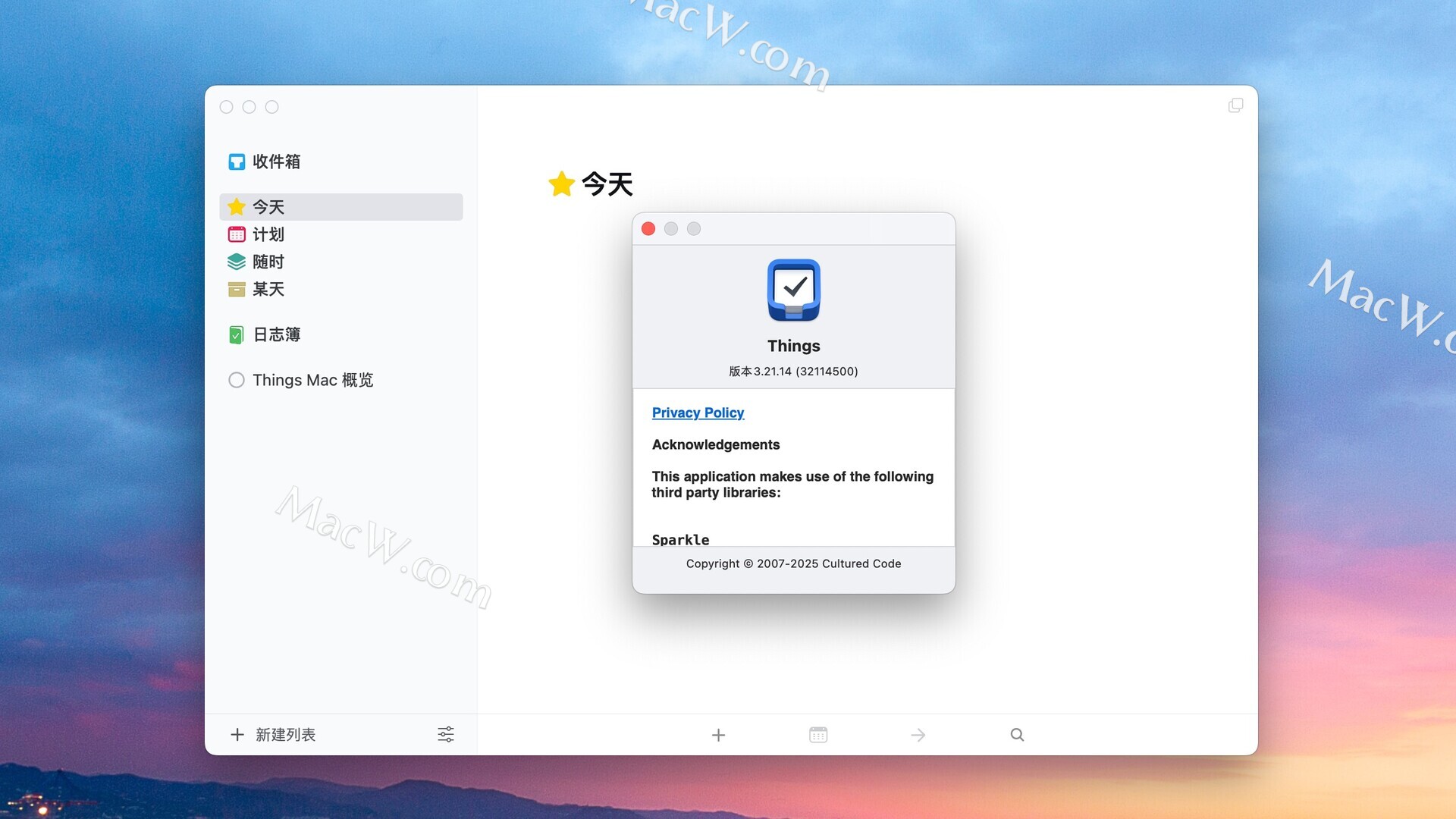Click the Copyright 2007-2025 Cultured Code text
The height and width of the screenshot is (819, 1456).
(794, 563)
